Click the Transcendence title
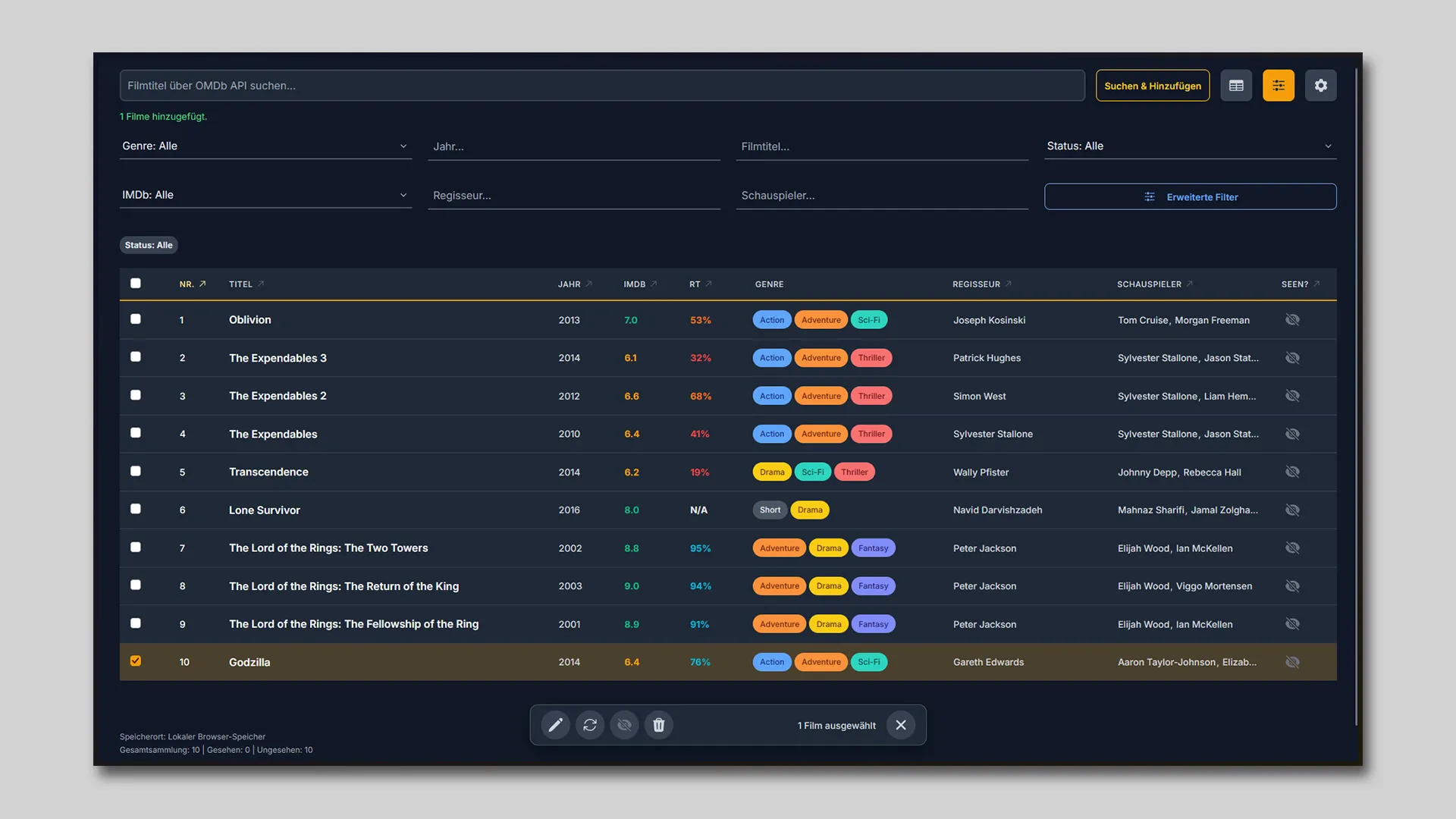Image resolution: width=1456 pixels, height=819 pixels. point(268,472)
